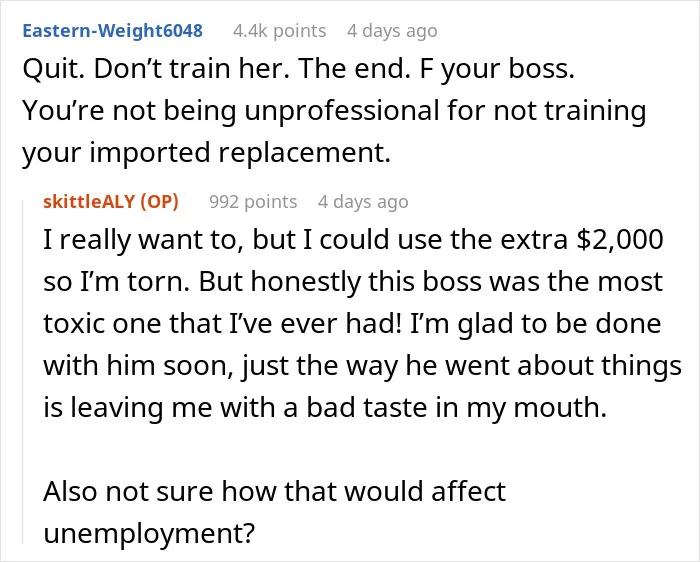Open OP reply's '4 days ago' permalink
This screenshot has height=562, width=700.
tap(363, 202)
